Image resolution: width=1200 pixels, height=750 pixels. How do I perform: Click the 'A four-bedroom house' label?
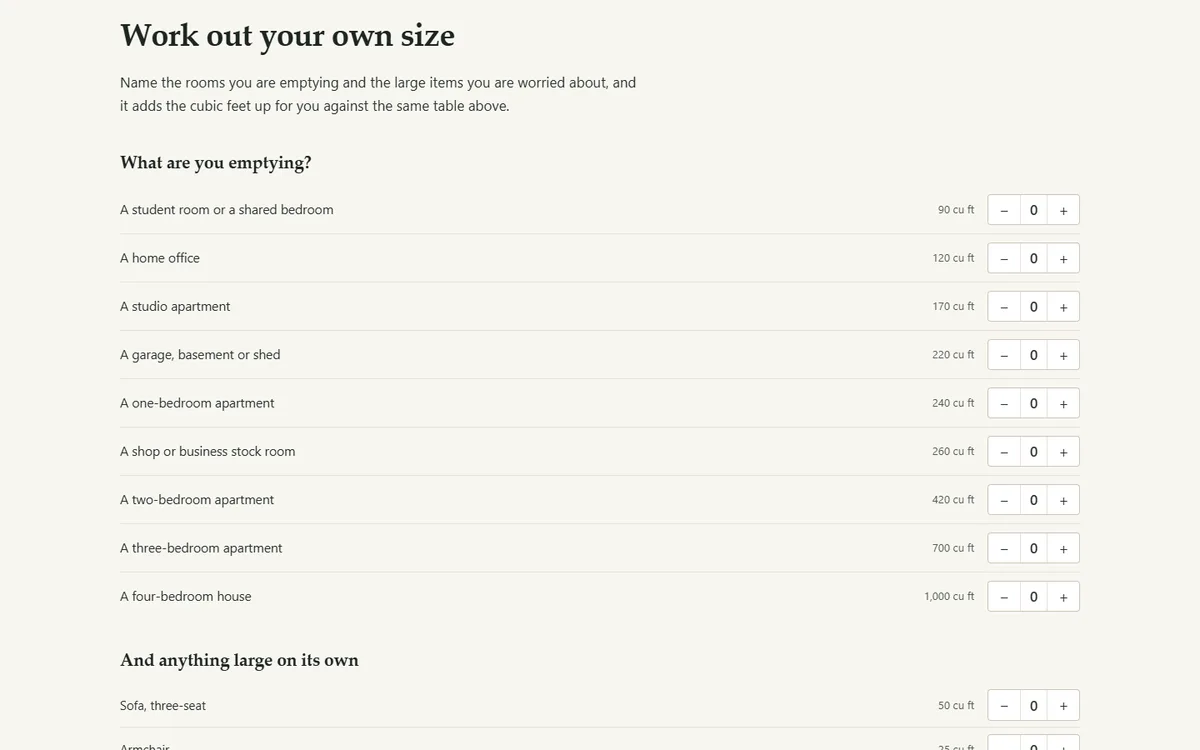pyautogui.click(x=186, y=597)
